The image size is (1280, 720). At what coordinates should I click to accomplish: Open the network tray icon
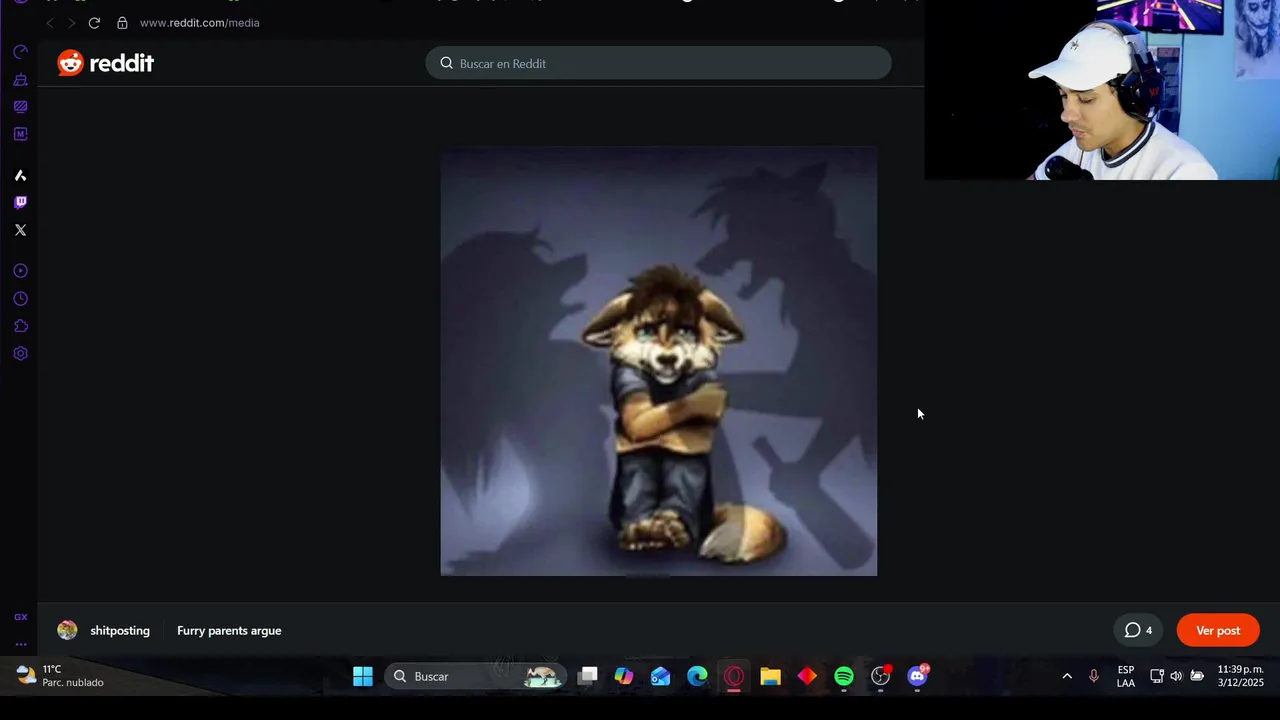pyautogui.click(x=1157, y=677)
